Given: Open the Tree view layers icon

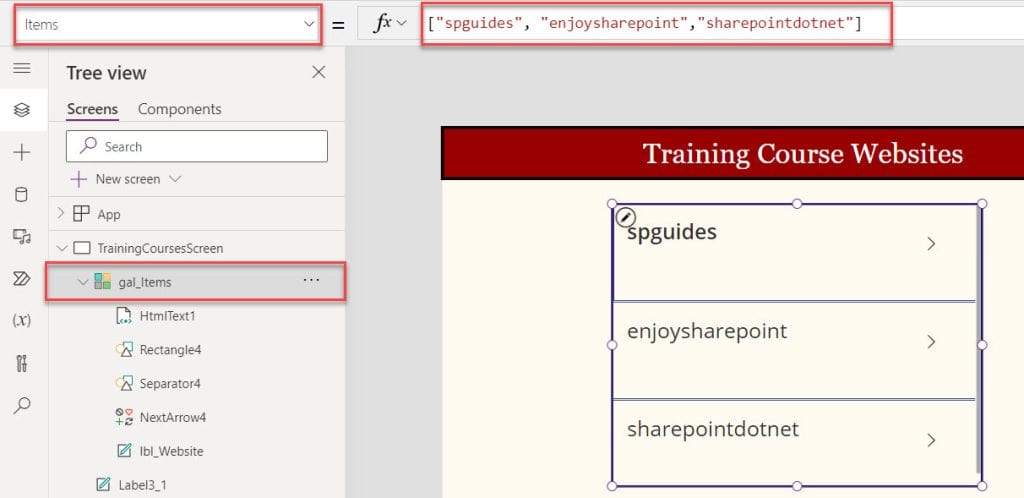Looking at the screenshot, I should coord(22,110).
